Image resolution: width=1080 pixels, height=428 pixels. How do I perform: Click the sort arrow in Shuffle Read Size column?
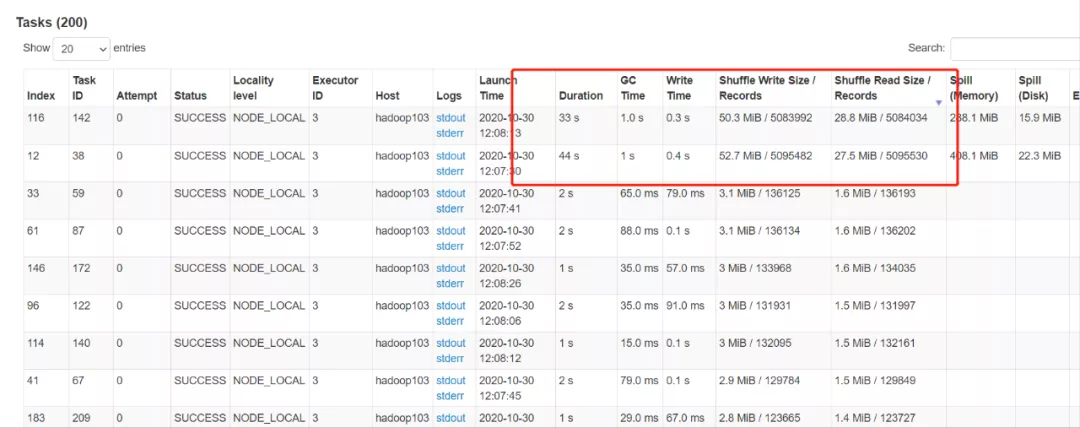click(x=938, y=103)
